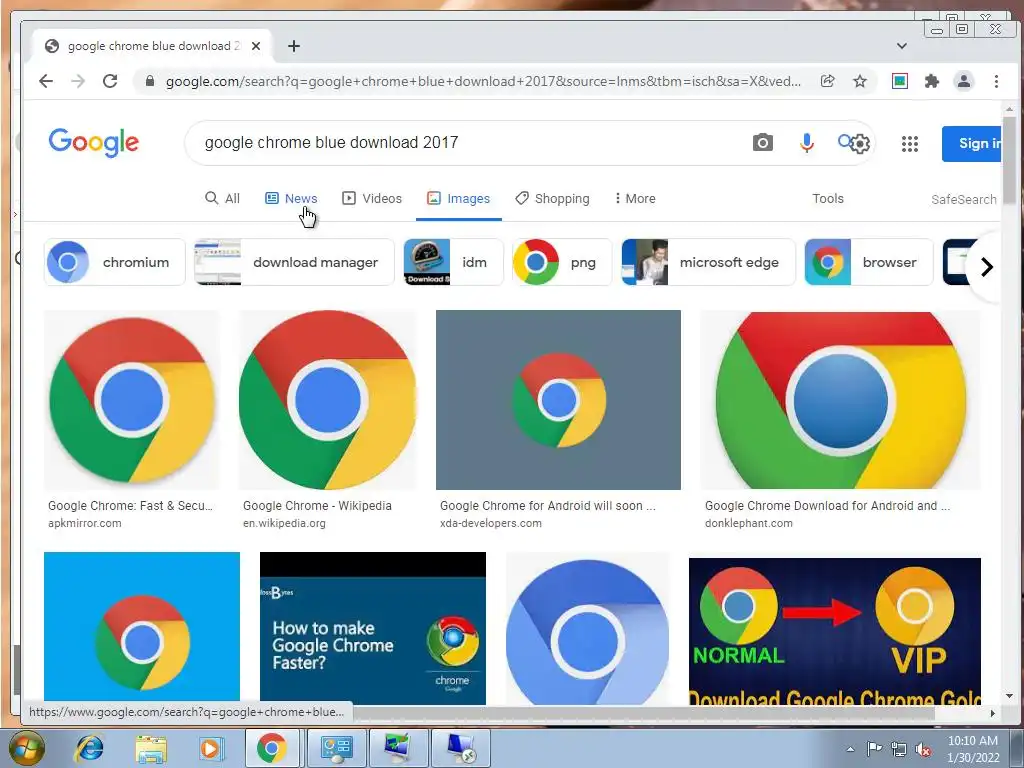Screen dimensions: 1024x768
Task: Open the Control Panel taskbar icon
Action: tap(336, 748)
